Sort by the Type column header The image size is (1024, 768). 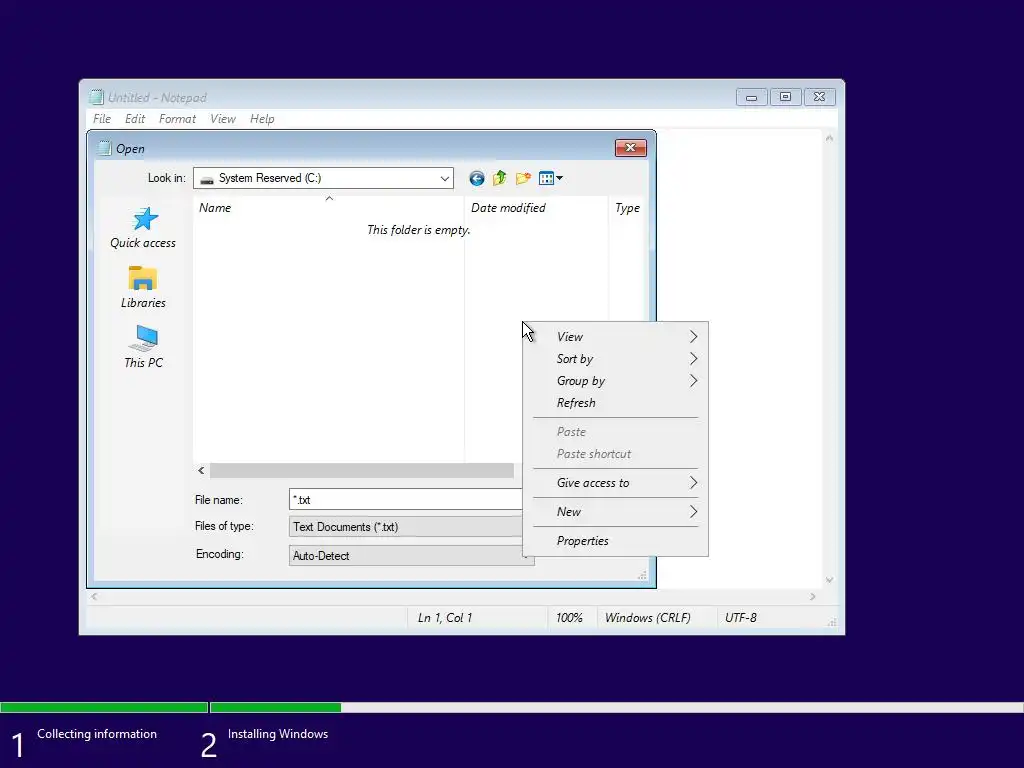point(627,208)
